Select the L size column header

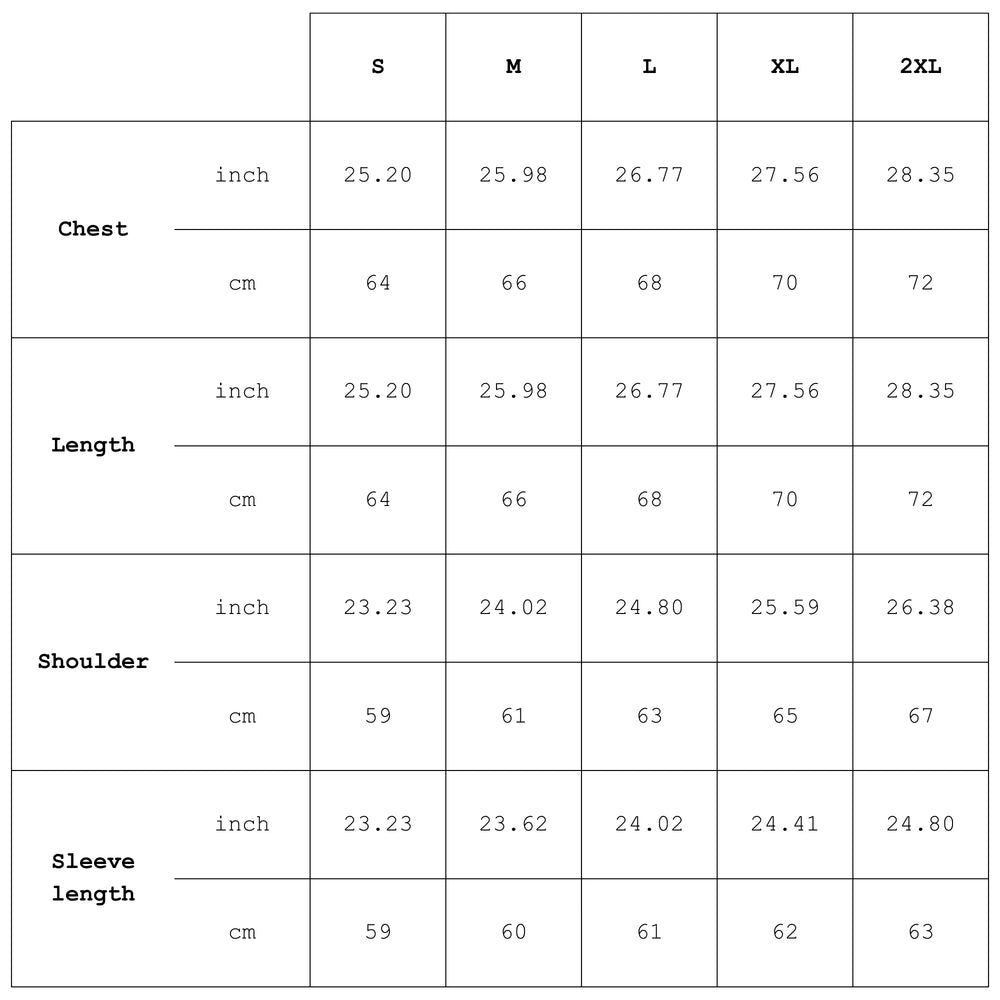pos(649,67)
